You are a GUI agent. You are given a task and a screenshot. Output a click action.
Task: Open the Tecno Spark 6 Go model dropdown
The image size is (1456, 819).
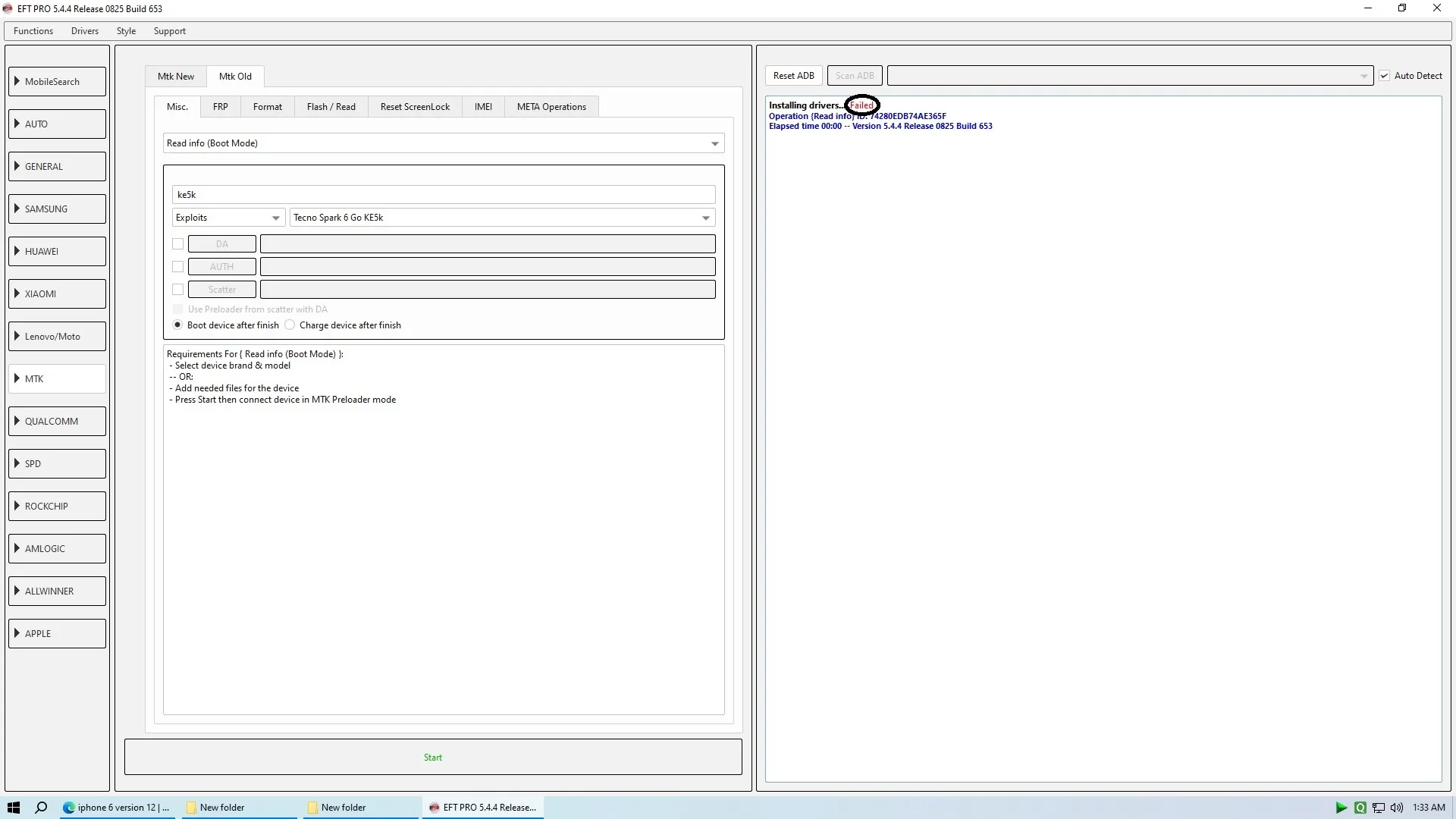point(502,218)
